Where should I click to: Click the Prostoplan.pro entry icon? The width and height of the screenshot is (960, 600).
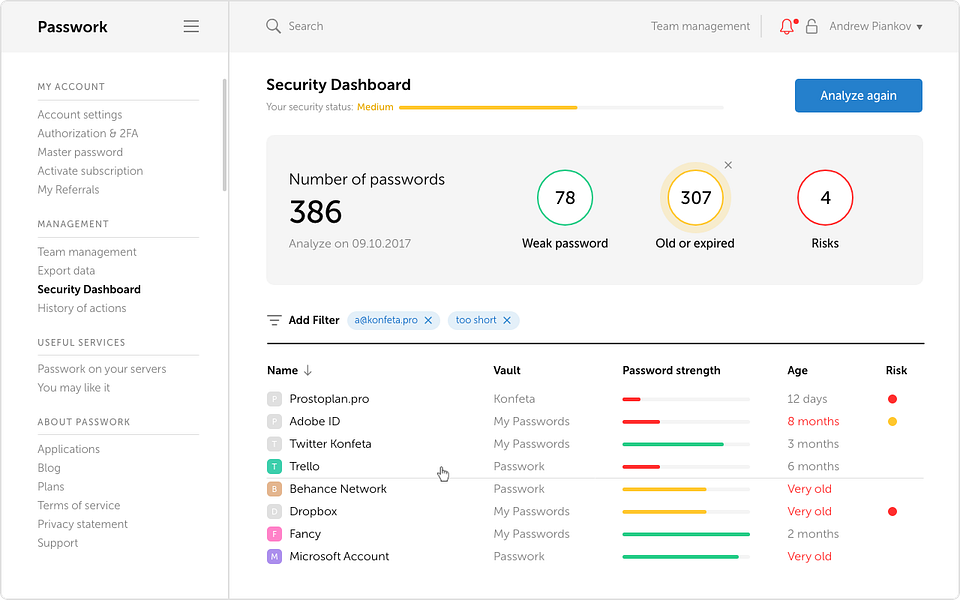click(274, 399)
